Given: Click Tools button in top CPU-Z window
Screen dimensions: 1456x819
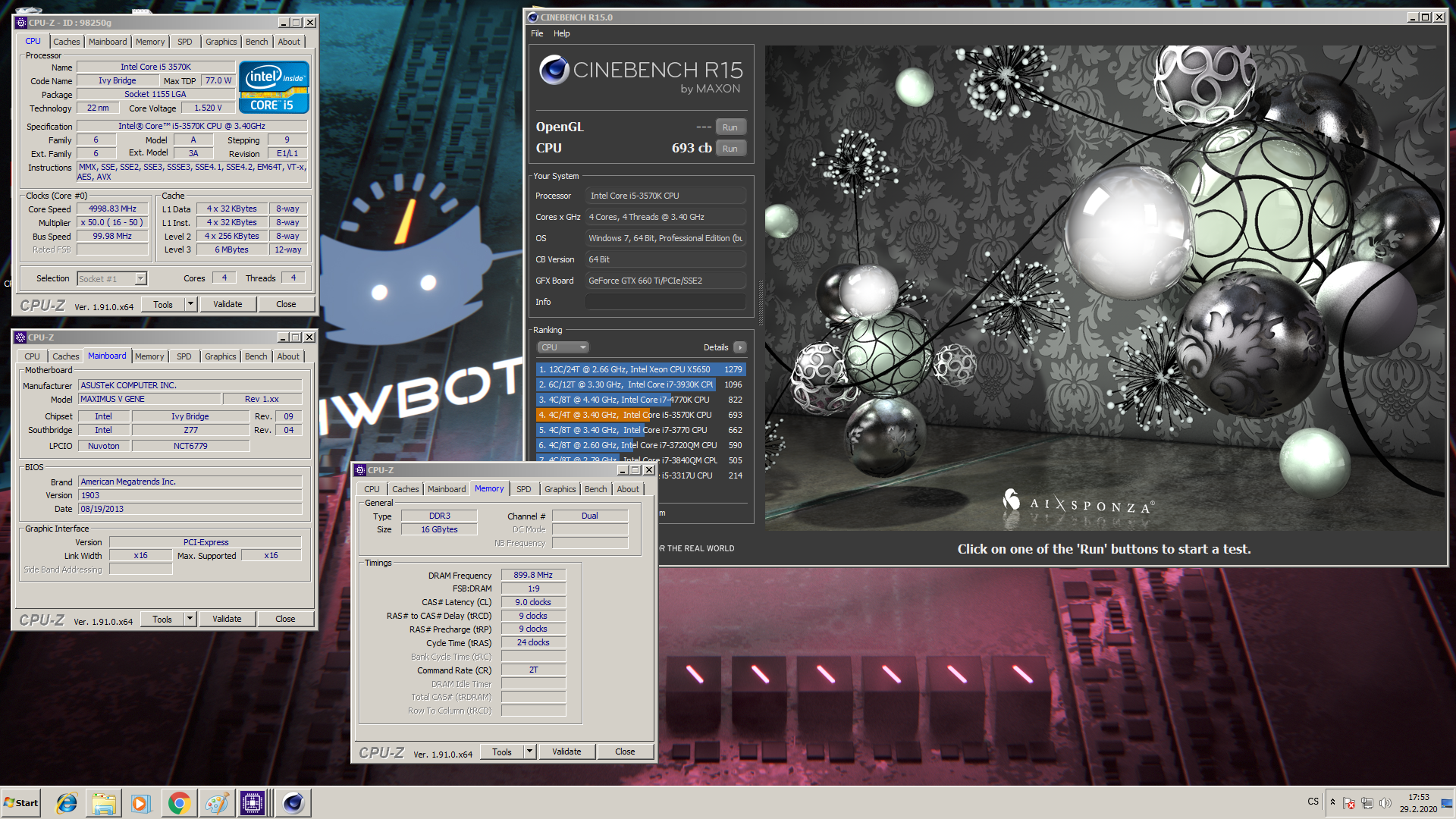Looking at the screenshot, I should point(163,304).
